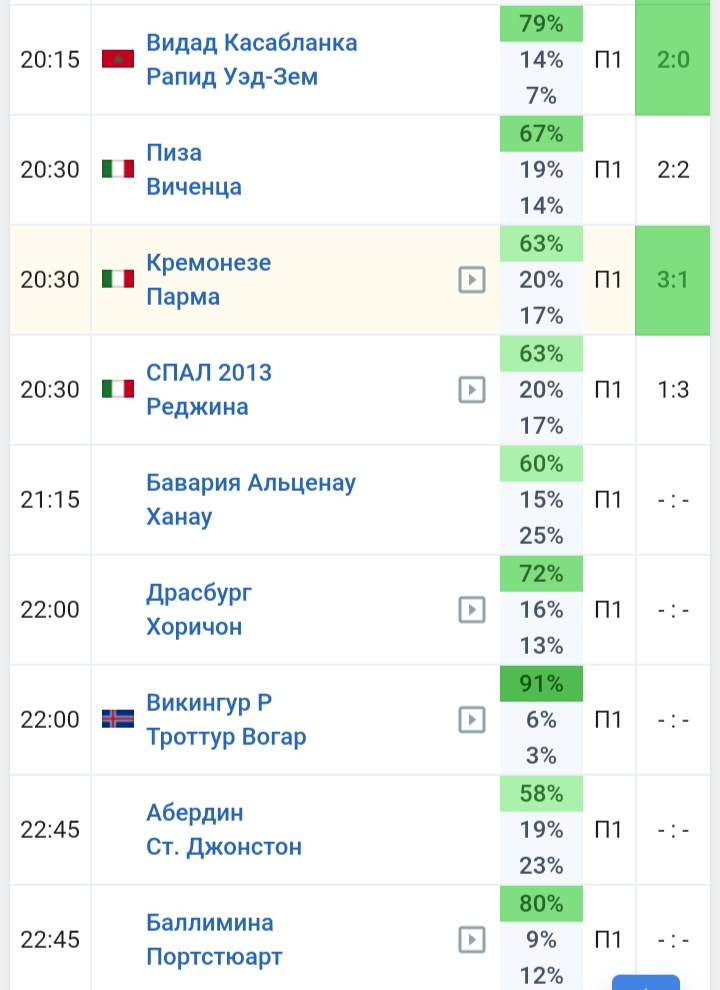The width and height of the screenshot is (720, 990).
Task: Play video for Баллимина vs Портстюарт
Action: pos(471,940)
